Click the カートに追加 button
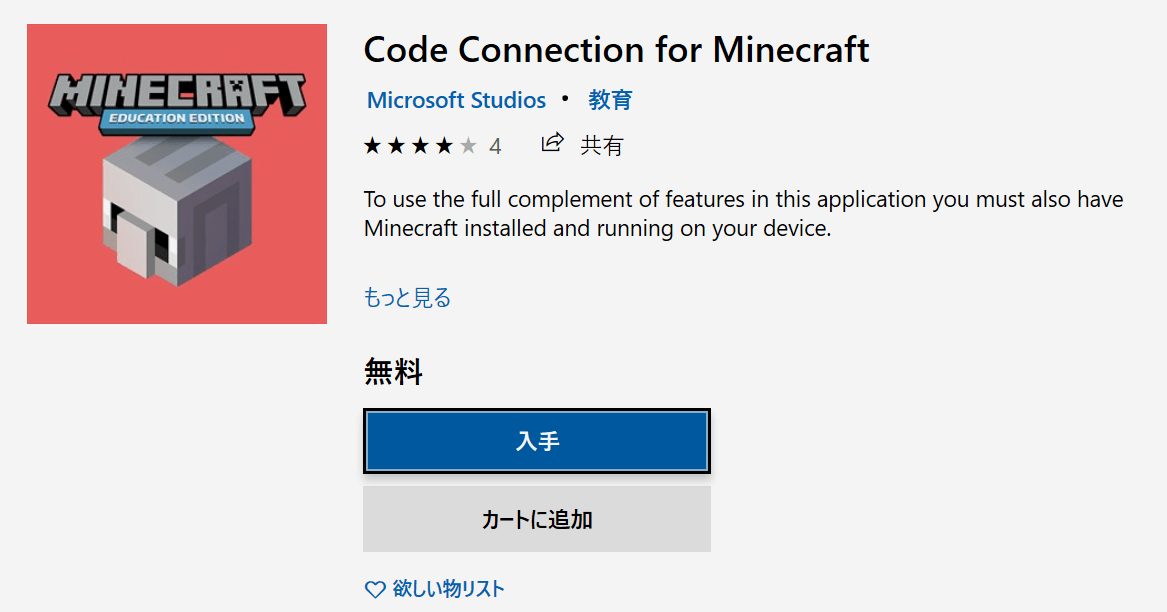 537,519
